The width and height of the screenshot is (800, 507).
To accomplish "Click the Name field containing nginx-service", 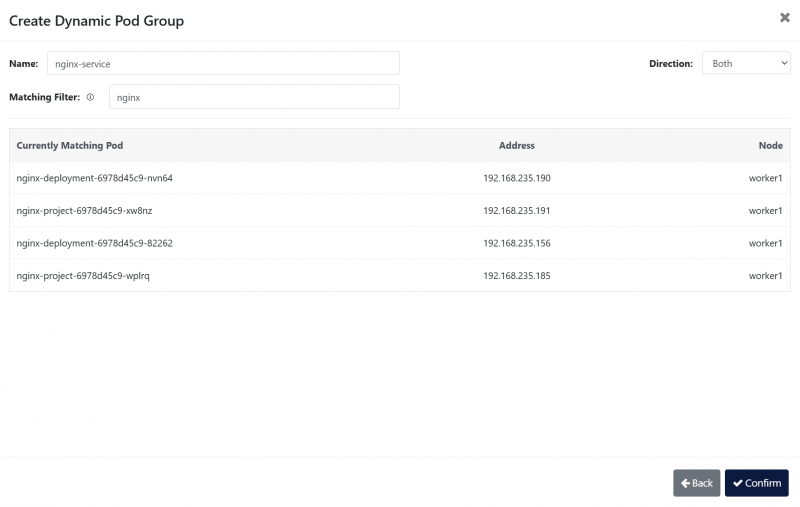I will point(223,63).
